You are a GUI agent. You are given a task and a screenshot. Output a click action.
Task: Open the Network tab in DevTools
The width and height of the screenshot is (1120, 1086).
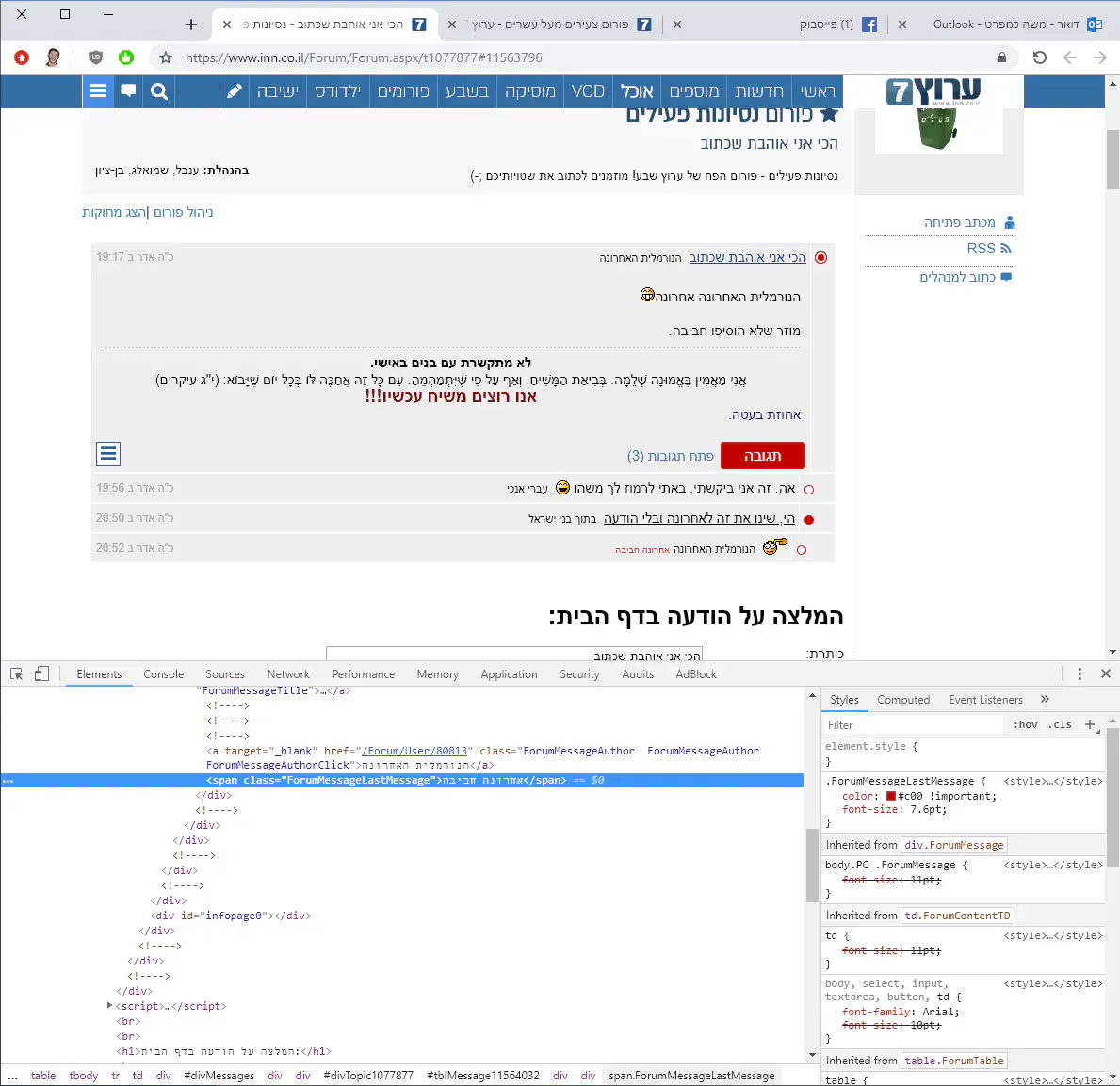point(288,674)
